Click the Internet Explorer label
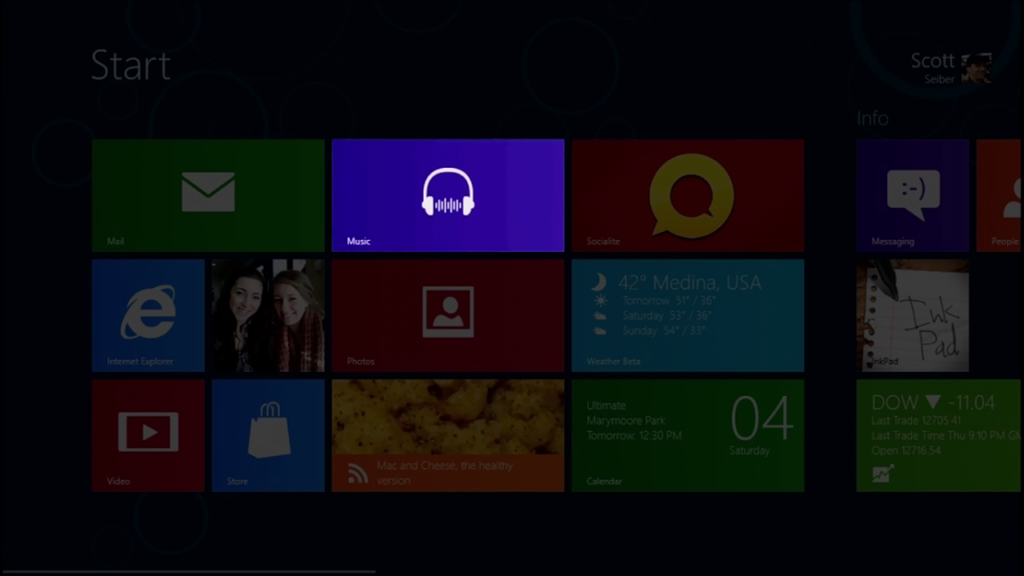Image resolution: width=1024 pixels, height=576 pixels. tap(140, 361)
